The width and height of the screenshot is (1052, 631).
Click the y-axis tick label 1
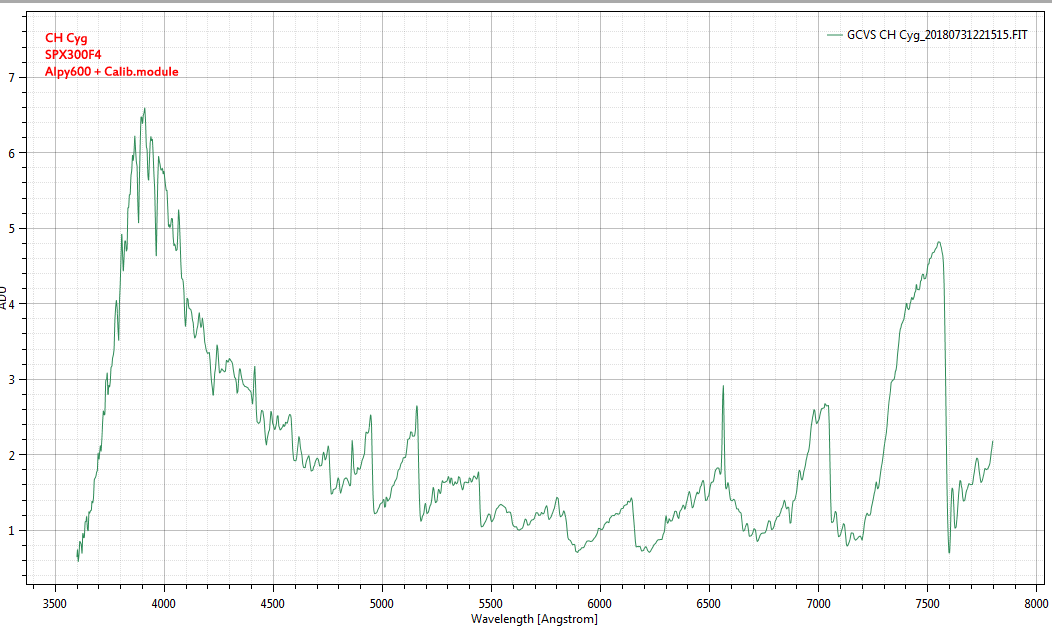11,530
